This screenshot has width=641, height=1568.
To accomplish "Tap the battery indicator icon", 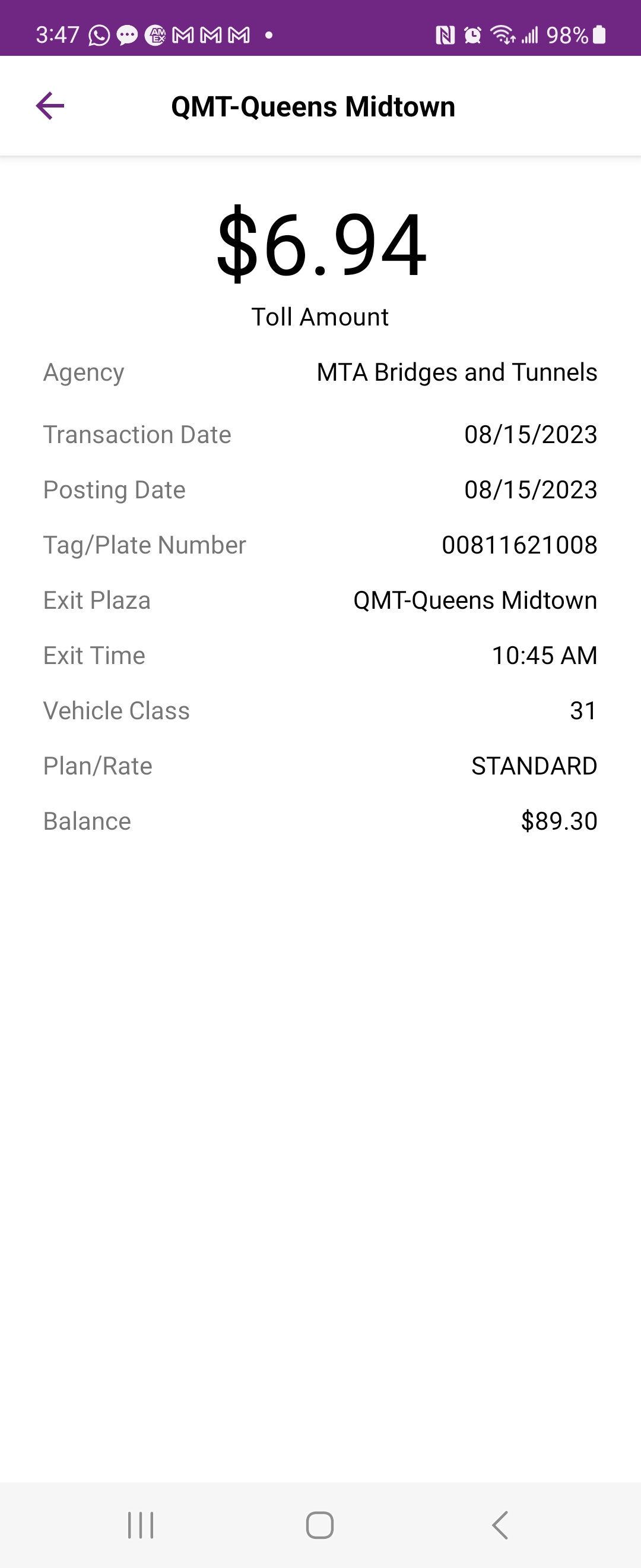I will [x=599, y=34].
